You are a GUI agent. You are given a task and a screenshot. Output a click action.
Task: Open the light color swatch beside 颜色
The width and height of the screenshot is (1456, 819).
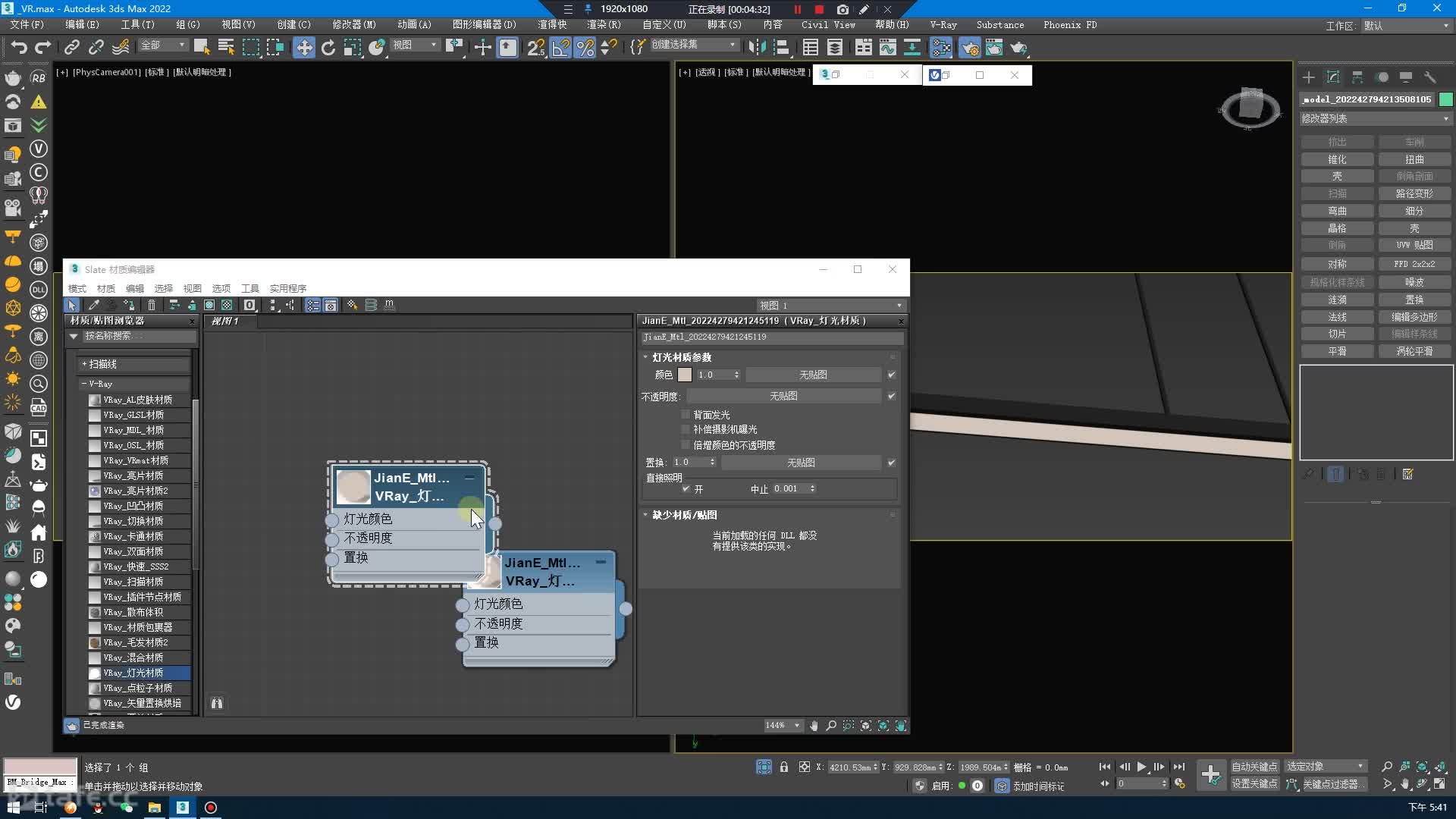pos(685,375)
